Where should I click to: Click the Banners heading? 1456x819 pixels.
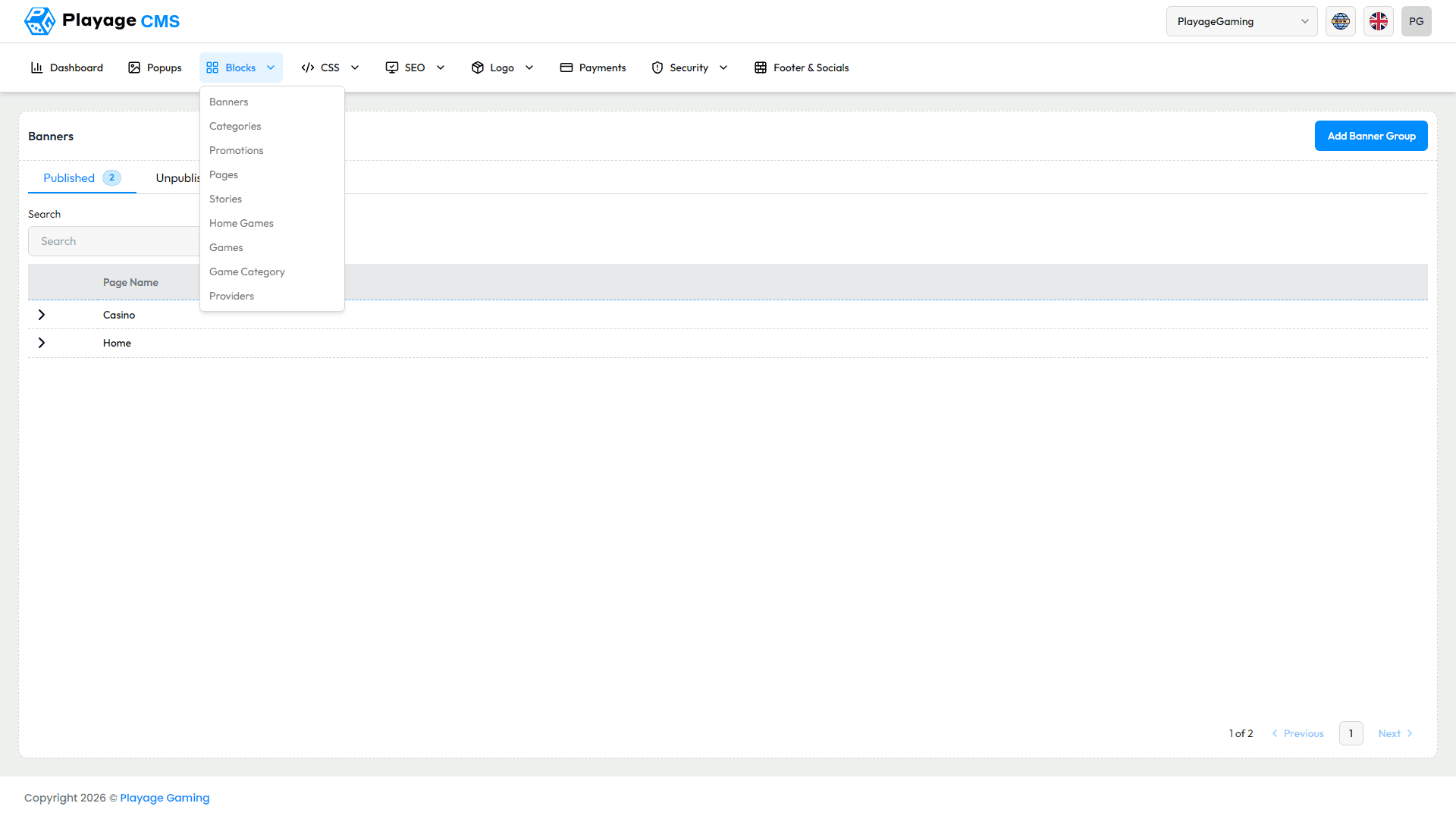click(x=51, y=136)
